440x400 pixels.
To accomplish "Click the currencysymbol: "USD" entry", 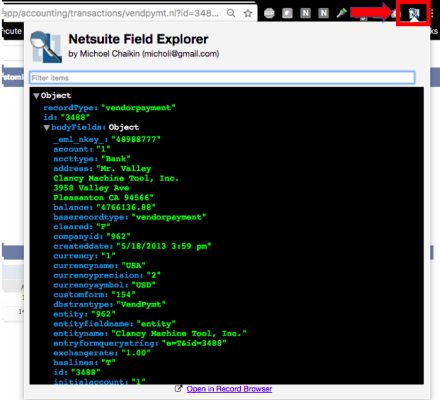I will [104, 285].
